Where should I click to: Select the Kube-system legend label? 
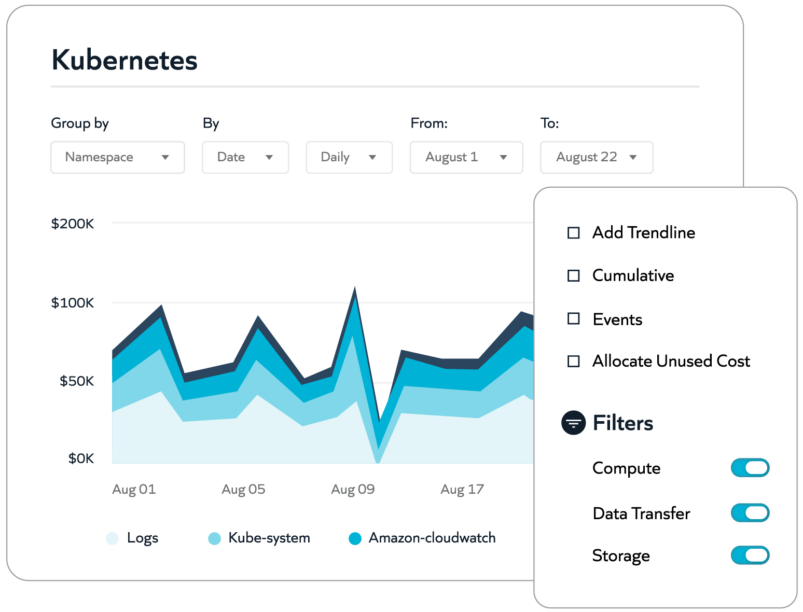[x=269, y=538]
